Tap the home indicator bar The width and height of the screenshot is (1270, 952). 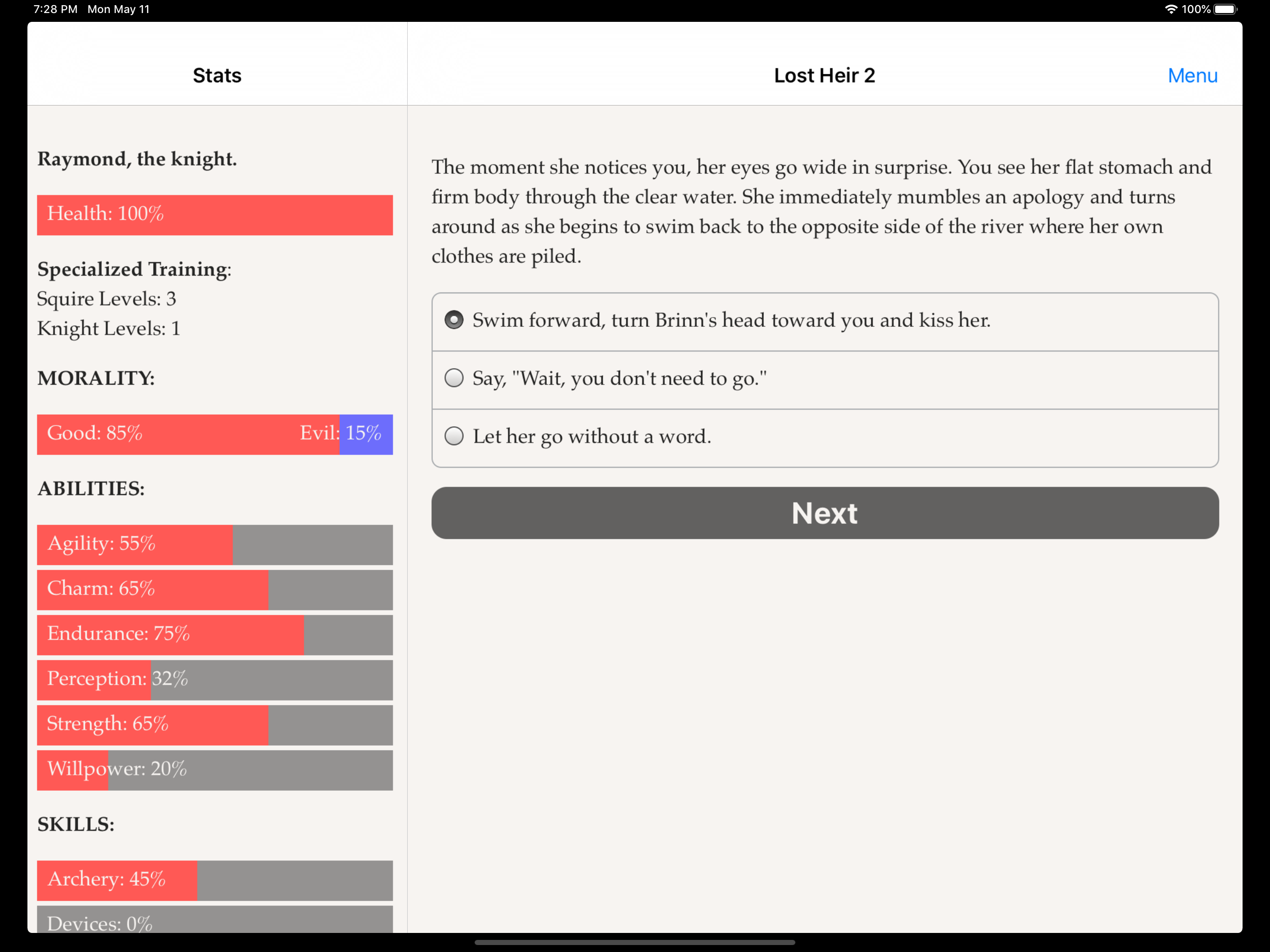click(635, 942)
